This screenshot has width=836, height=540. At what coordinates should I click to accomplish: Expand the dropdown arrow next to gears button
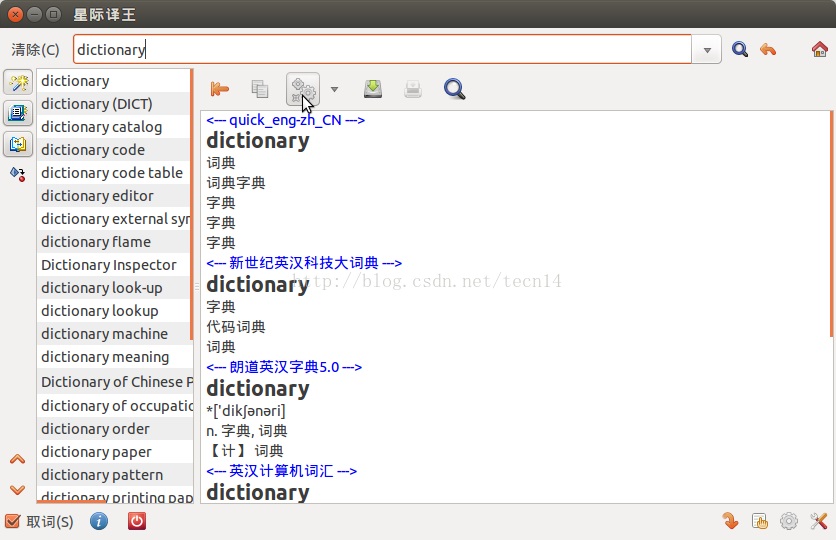(x=334, y=89)
